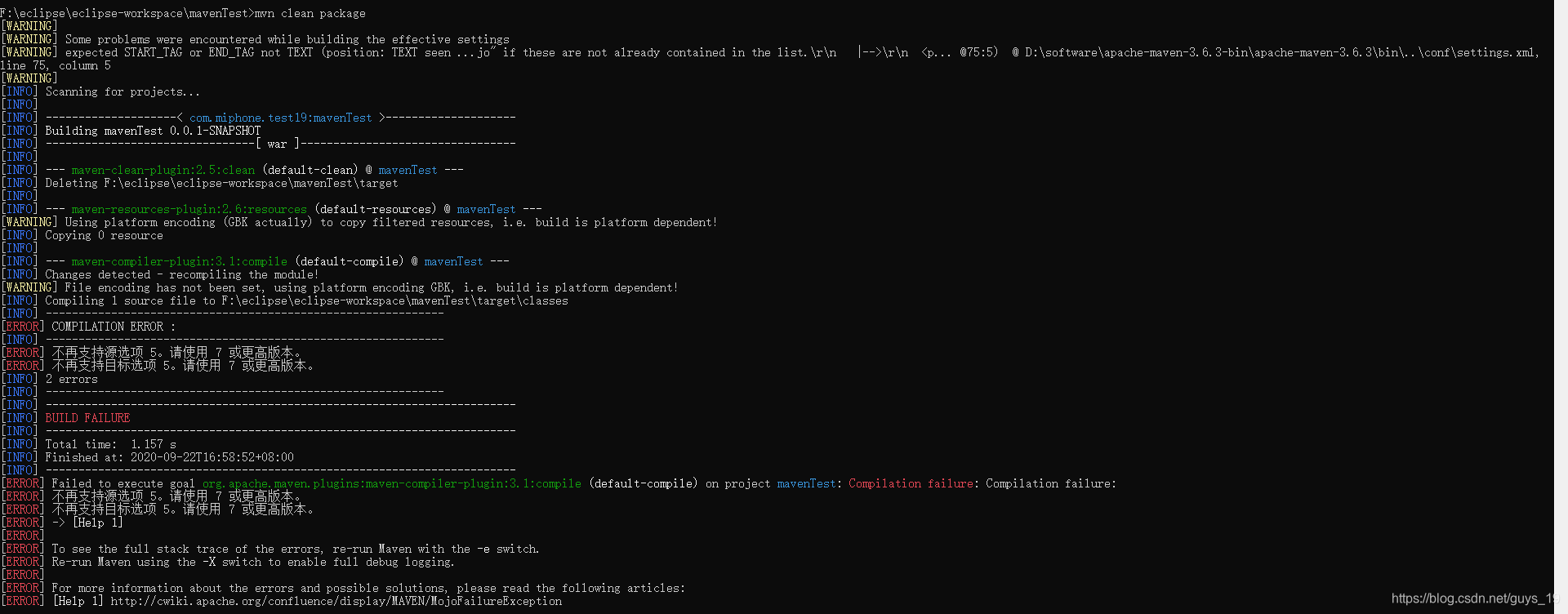
Task: Select 'Scanning for projects...' log line
Action: (x=122, y=91)
